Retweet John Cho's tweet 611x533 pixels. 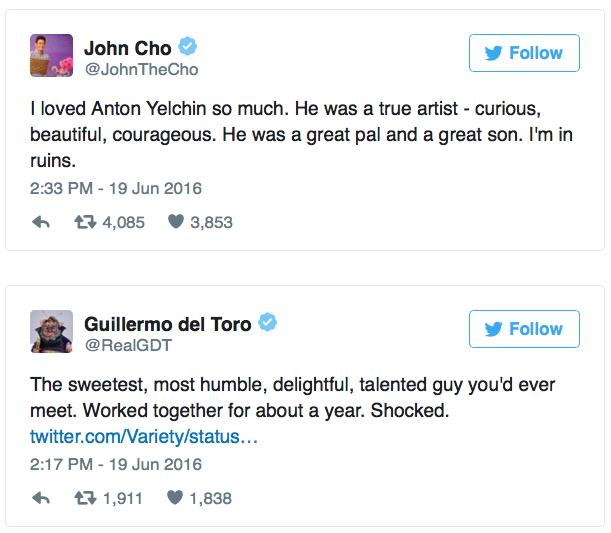pyautogui.click(x=85, y=222)
